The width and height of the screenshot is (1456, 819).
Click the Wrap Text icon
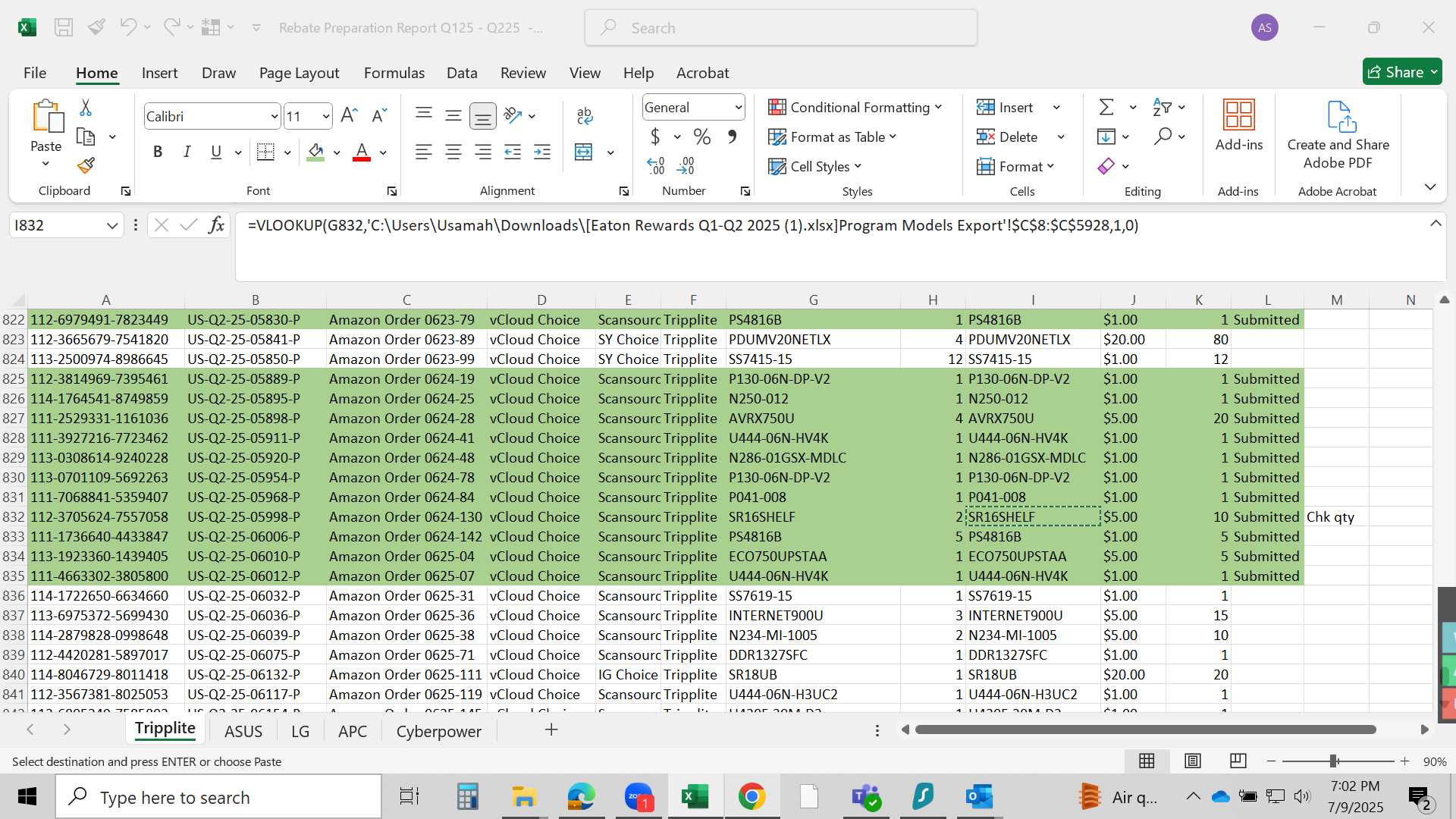(x=585, y=115)
